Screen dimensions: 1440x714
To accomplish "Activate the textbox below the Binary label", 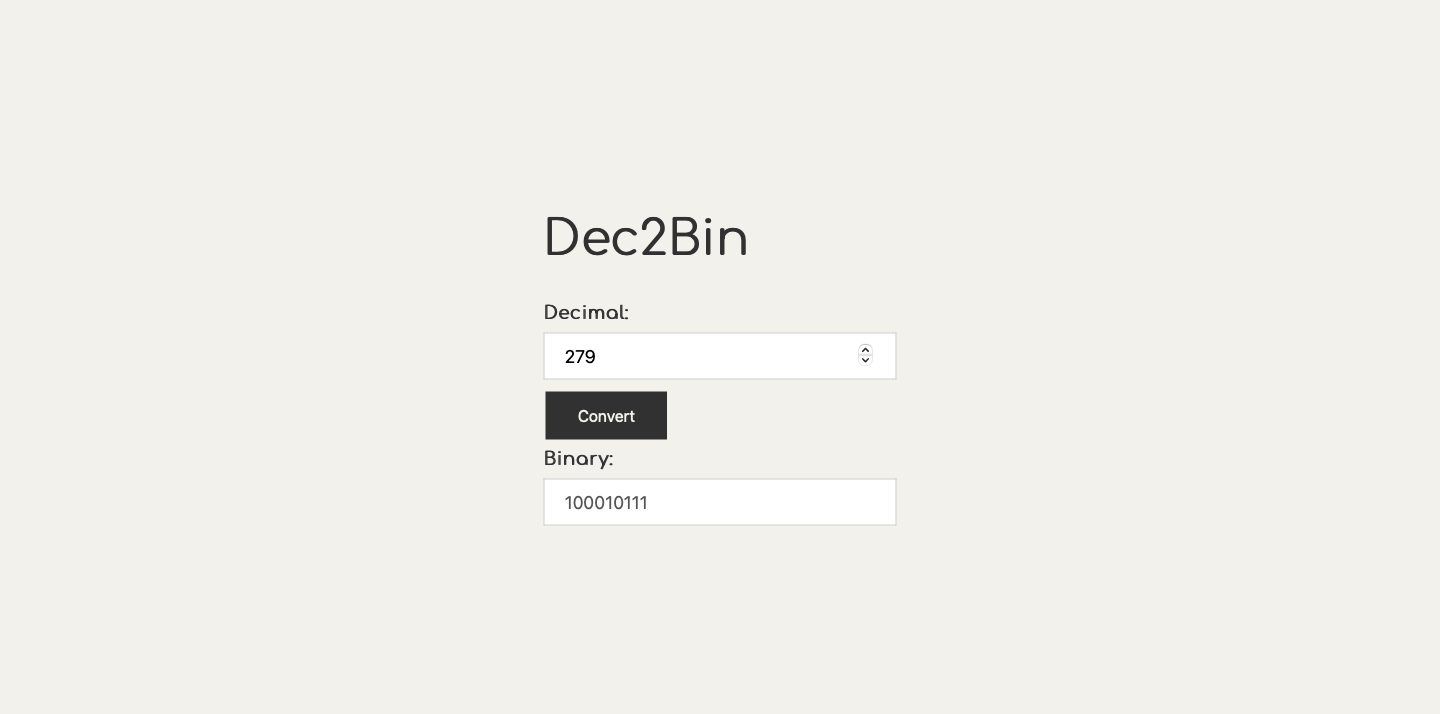I will [720, 502].
